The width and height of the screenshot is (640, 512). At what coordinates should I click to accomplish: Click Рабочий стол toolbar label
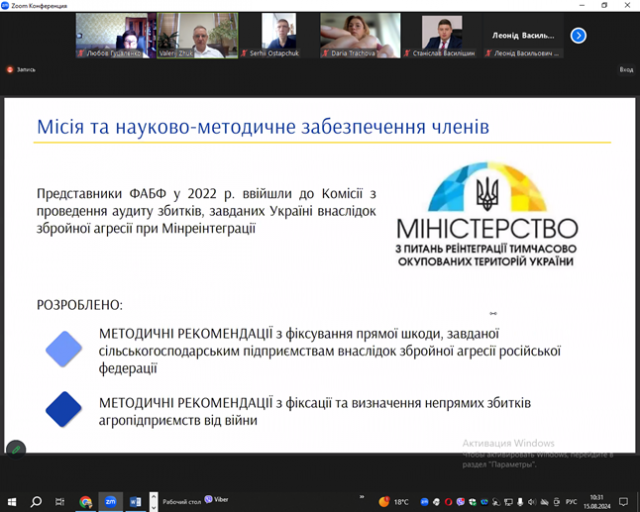point(182,502)
